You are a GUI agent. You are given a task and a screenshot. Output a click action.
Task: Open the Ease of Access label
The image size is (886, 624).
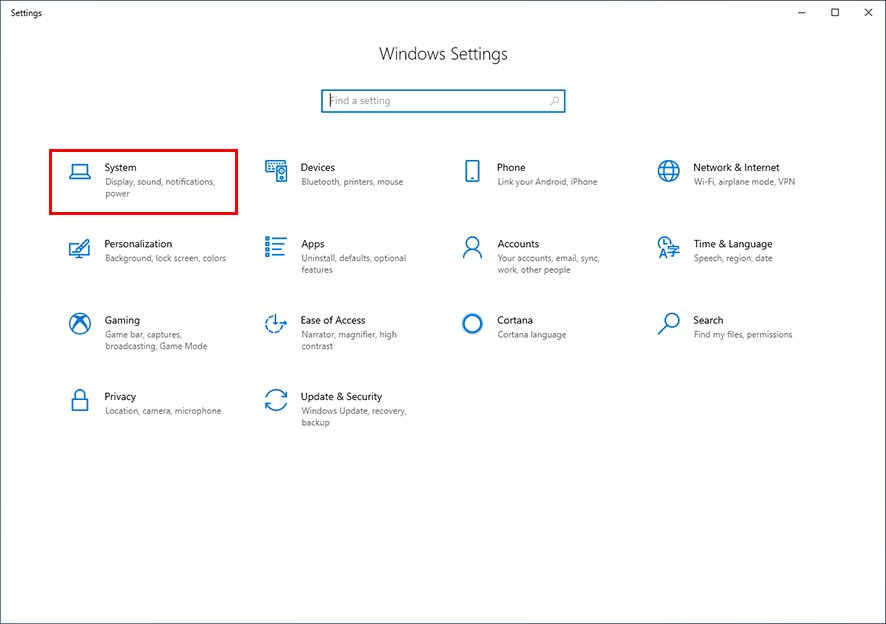(333, 320)
